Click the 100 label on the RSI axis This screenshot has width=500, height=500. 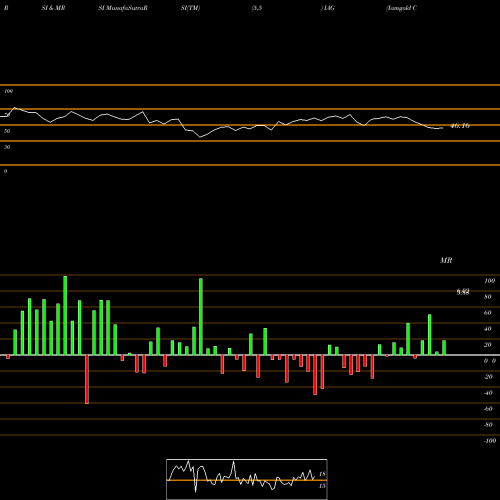point(8,91)
